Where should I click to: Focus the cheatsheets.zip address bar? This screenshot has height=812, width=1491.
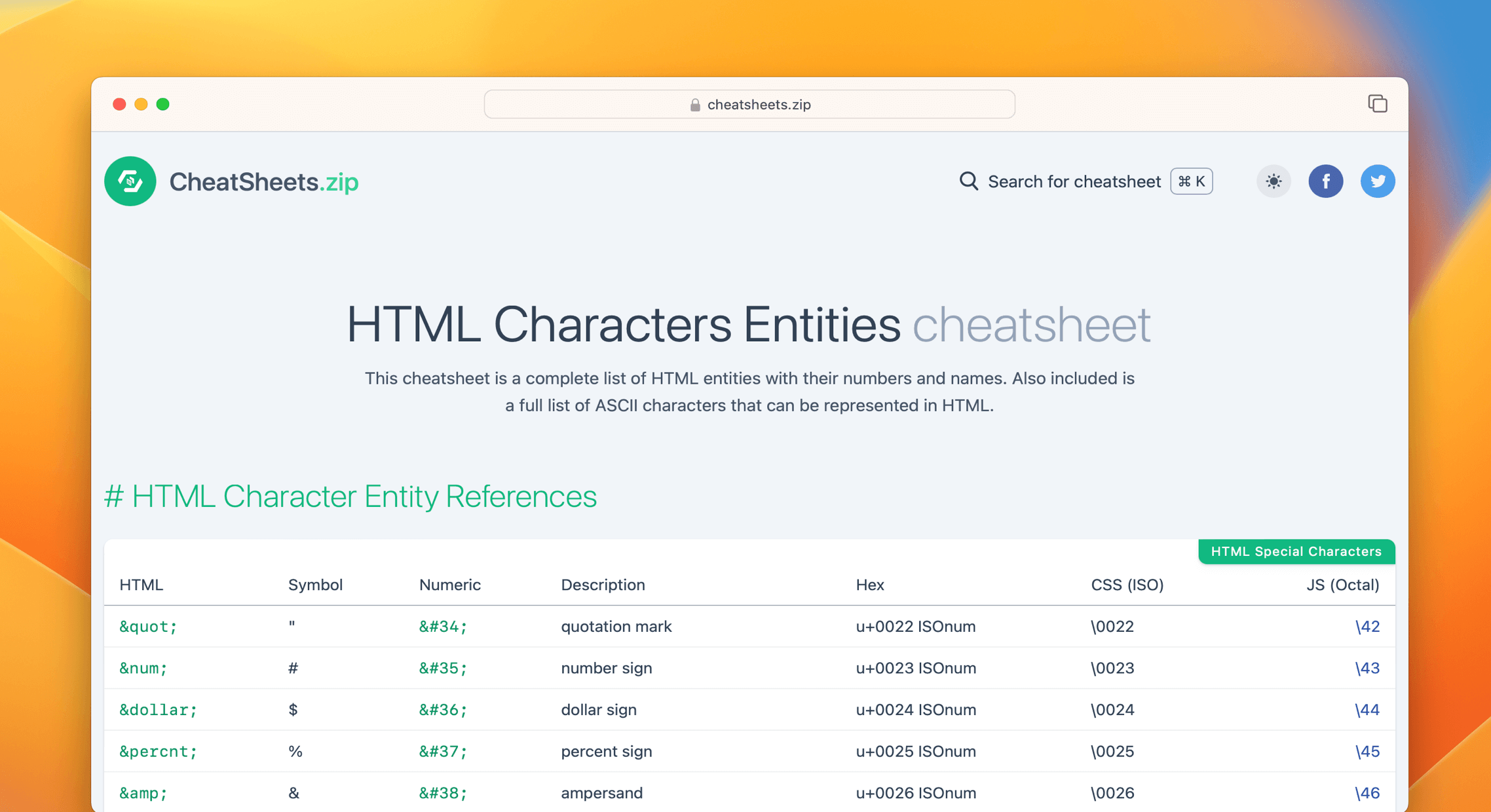pos(759,105)
